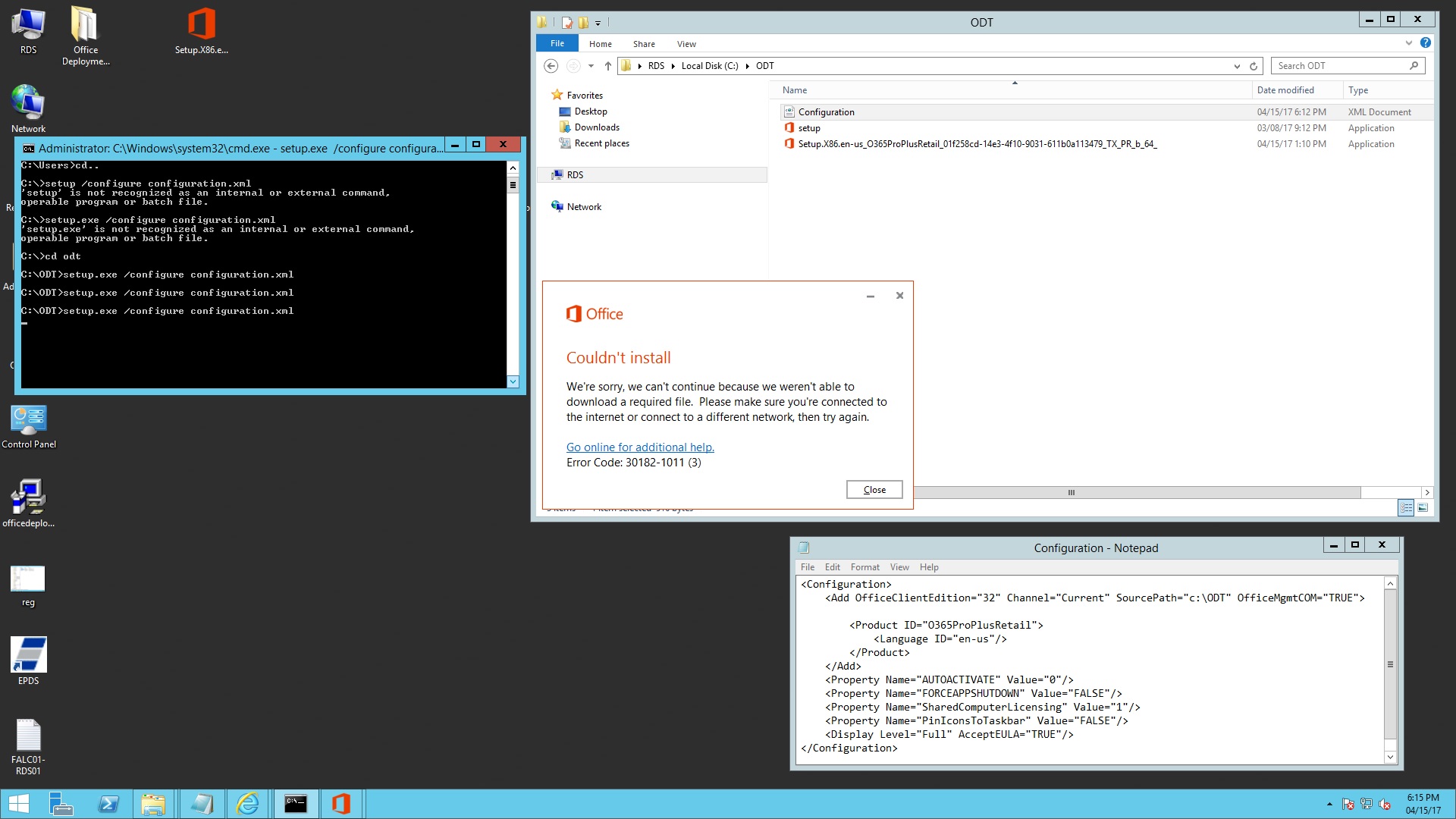This screenshot has width=1456, height=819.
Task: Open the Share ribbon tab
Action: [x=644, y=44]
